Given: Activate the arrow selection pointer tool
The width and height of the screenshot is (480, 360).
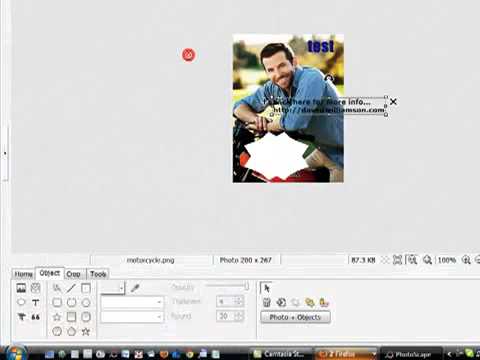Looking at the screenshot, I should pos(266,288).
